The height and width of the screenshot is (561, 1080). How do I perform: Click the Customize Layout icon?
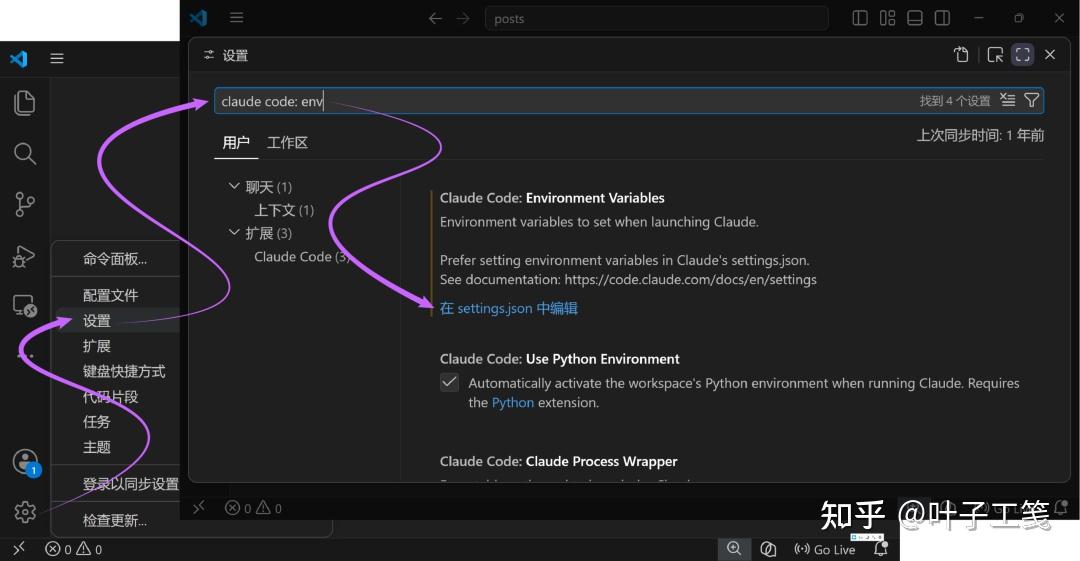887,19
